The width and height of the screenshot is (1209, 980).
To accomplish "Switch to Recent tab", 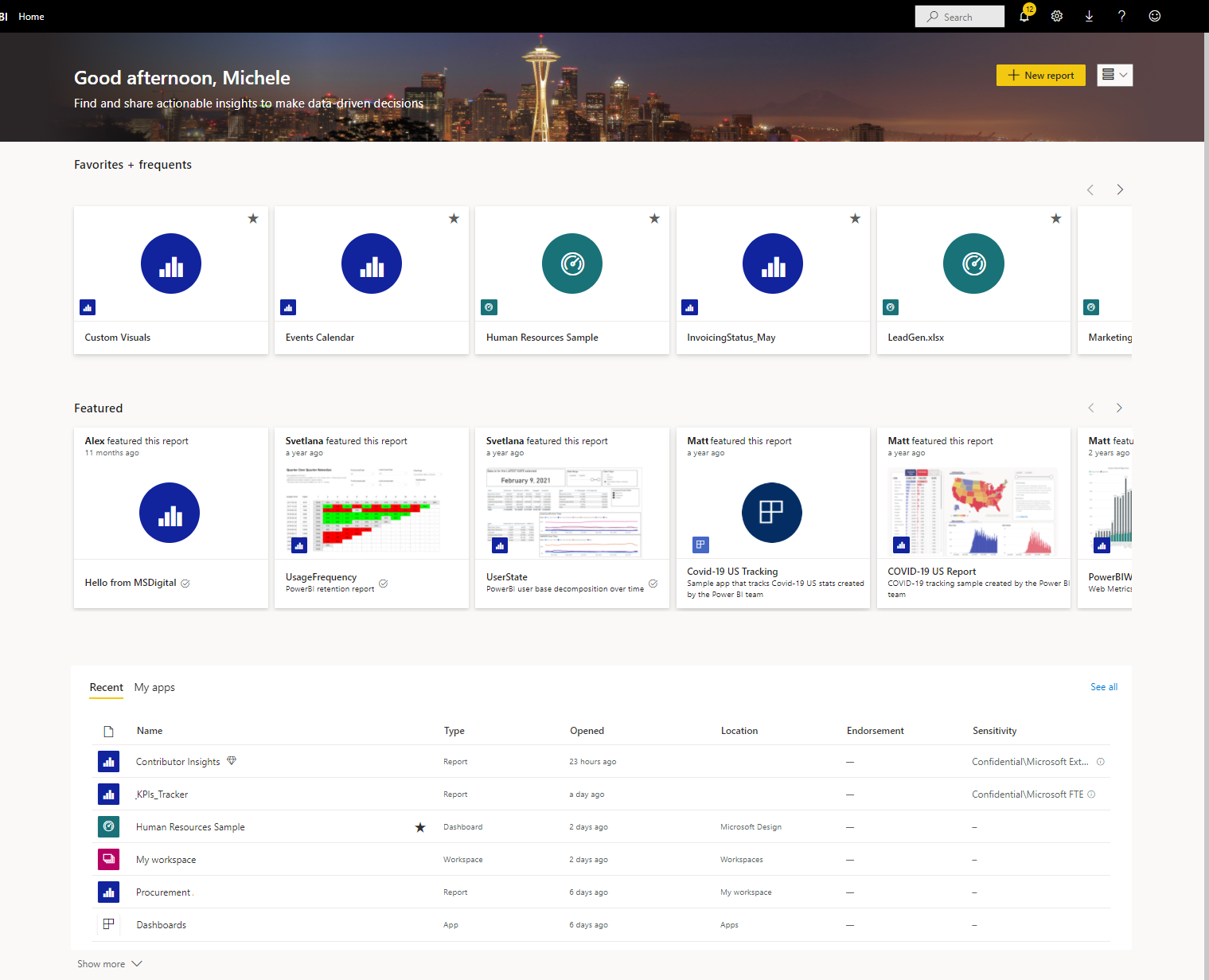I will click(107, 687).
